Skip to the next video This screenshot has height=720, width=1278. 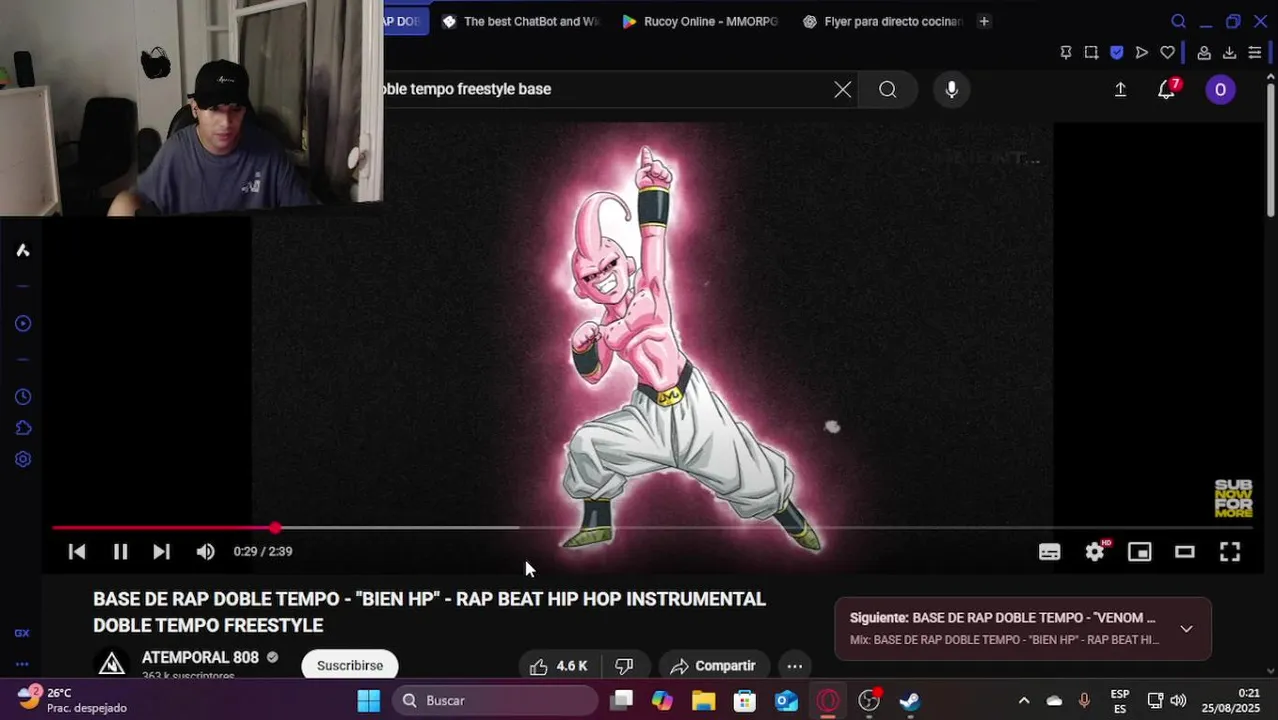161,551
